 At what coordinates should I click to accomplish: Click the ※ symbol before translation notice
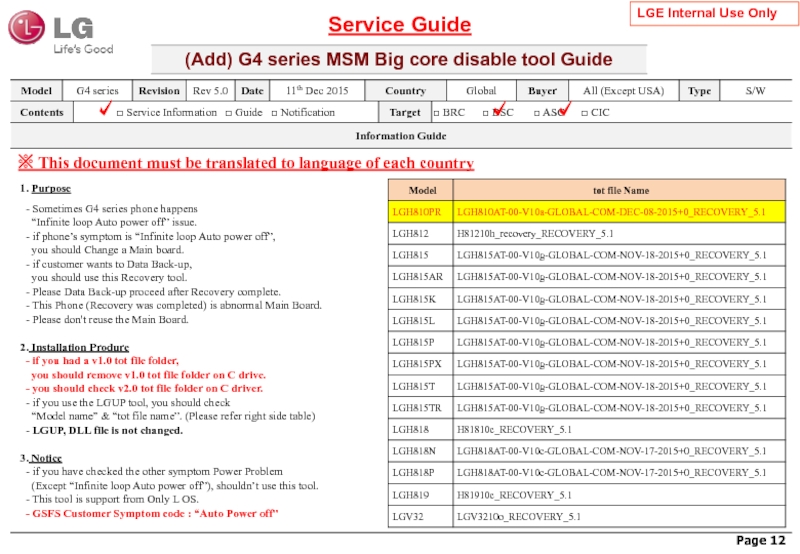(x=26, y=163)
